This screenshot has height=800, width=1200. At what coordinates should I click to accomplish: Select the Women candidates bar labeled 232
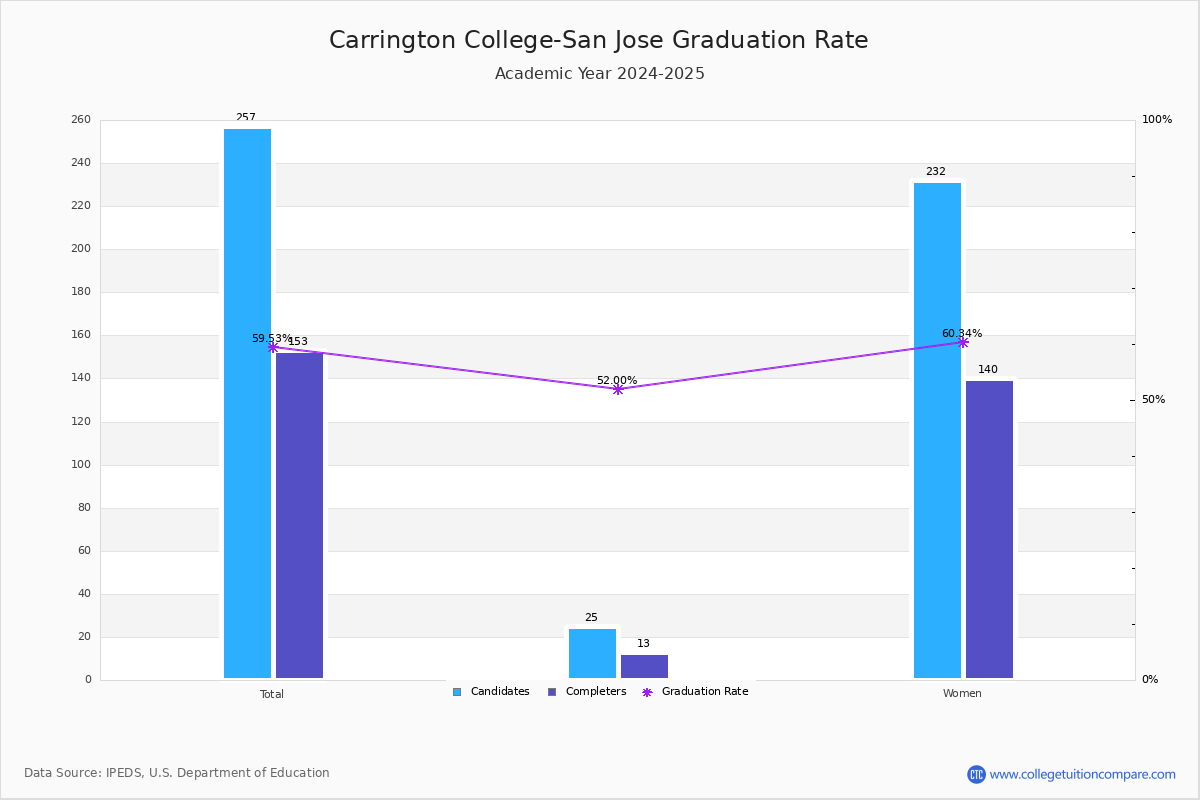tap(937, 431)
